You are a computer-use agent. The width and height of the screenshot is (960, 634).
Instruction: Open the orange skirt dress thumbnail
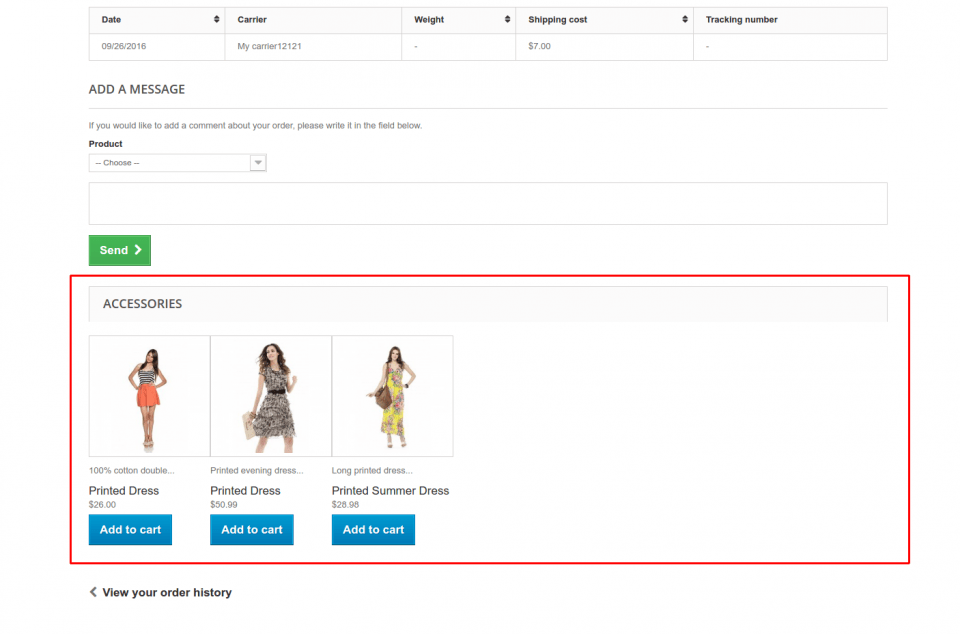pos(149,396)
